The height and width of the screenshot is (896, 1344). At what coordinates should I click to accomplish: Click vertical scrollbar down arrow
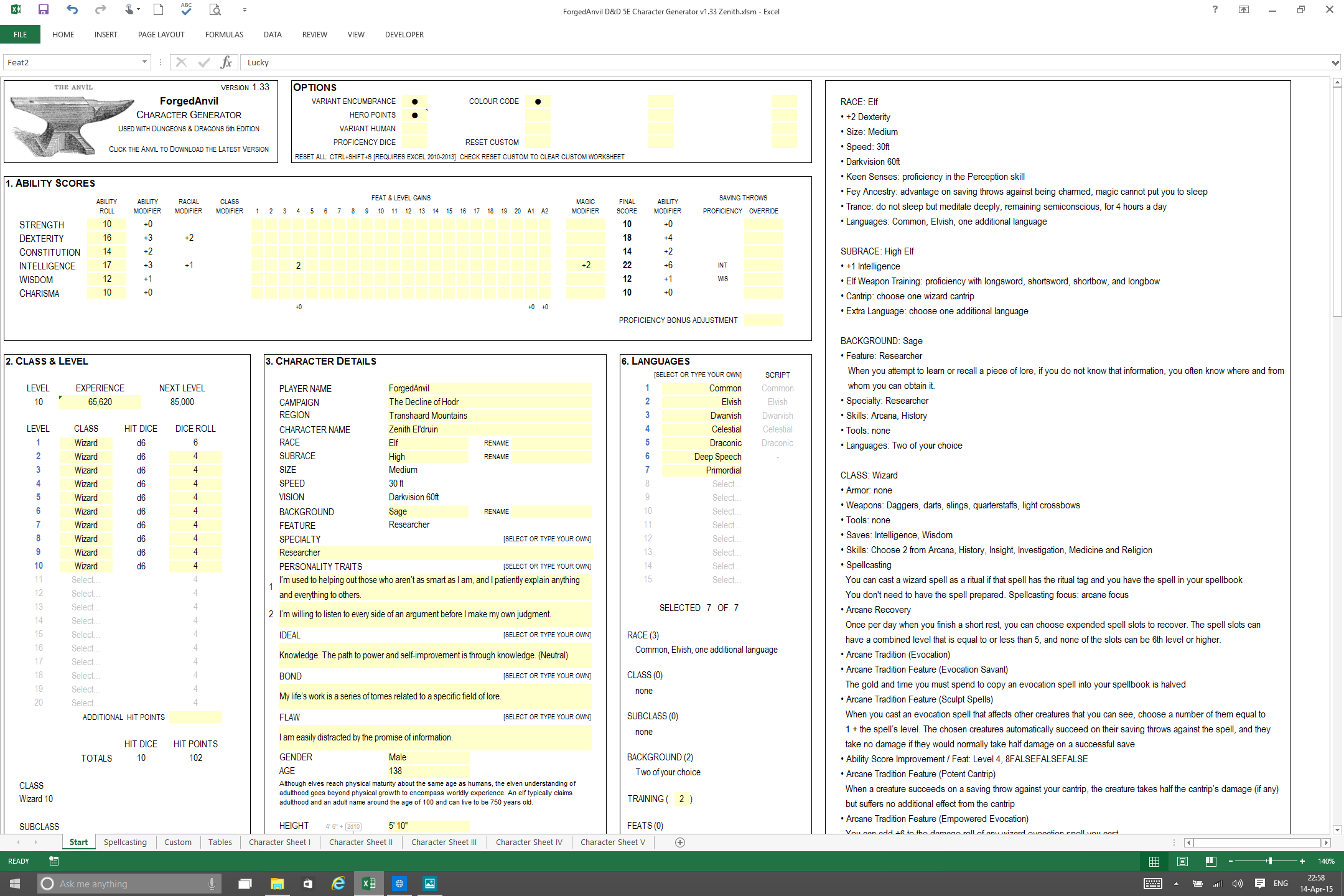(x=1337, y=829)
